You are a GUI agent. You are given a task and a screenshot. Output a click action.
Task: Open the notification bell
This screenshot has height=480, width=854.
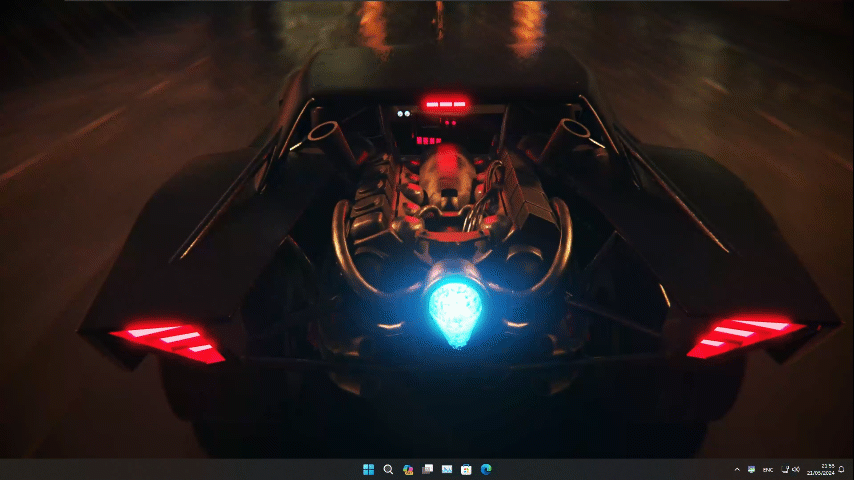pos(842,469)
